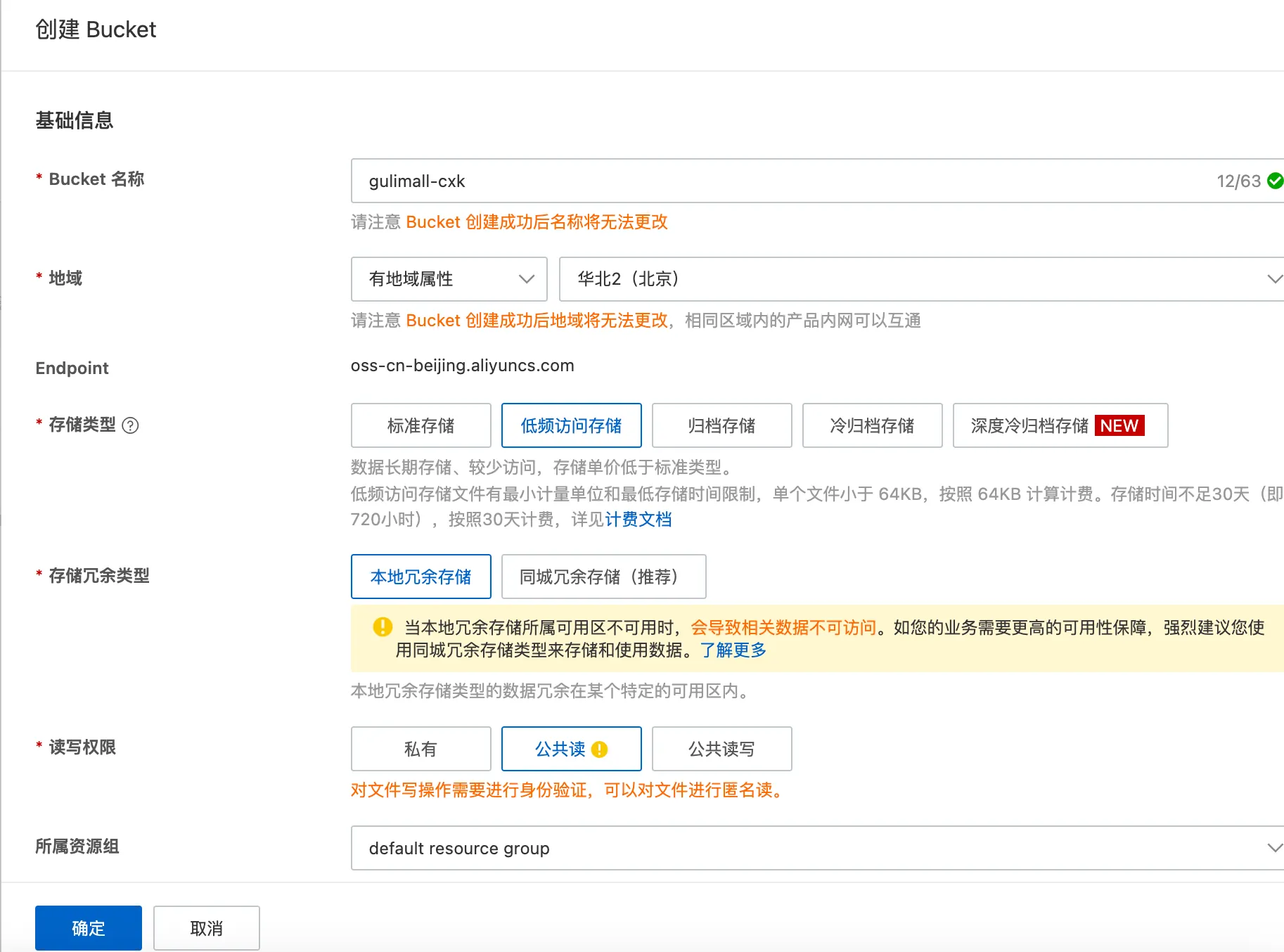Screen dimensions: 1284x952
Task: Click the warning icon on 公共读 option
Action: [x=599, y=750]
